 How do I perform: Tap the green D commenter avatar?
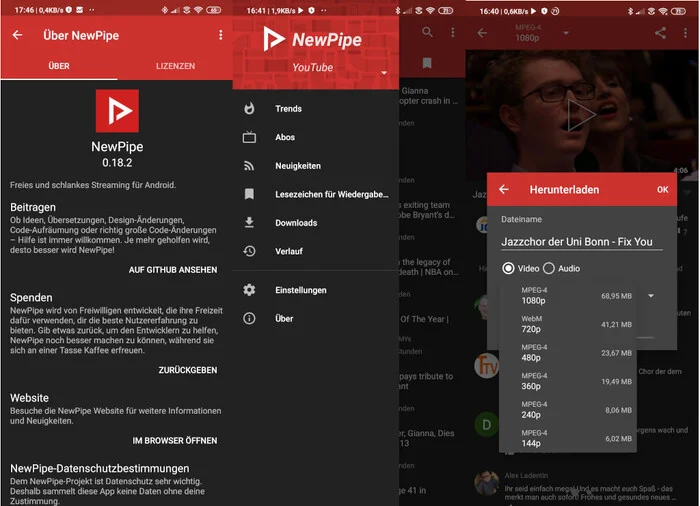click(x=486, y=425)
